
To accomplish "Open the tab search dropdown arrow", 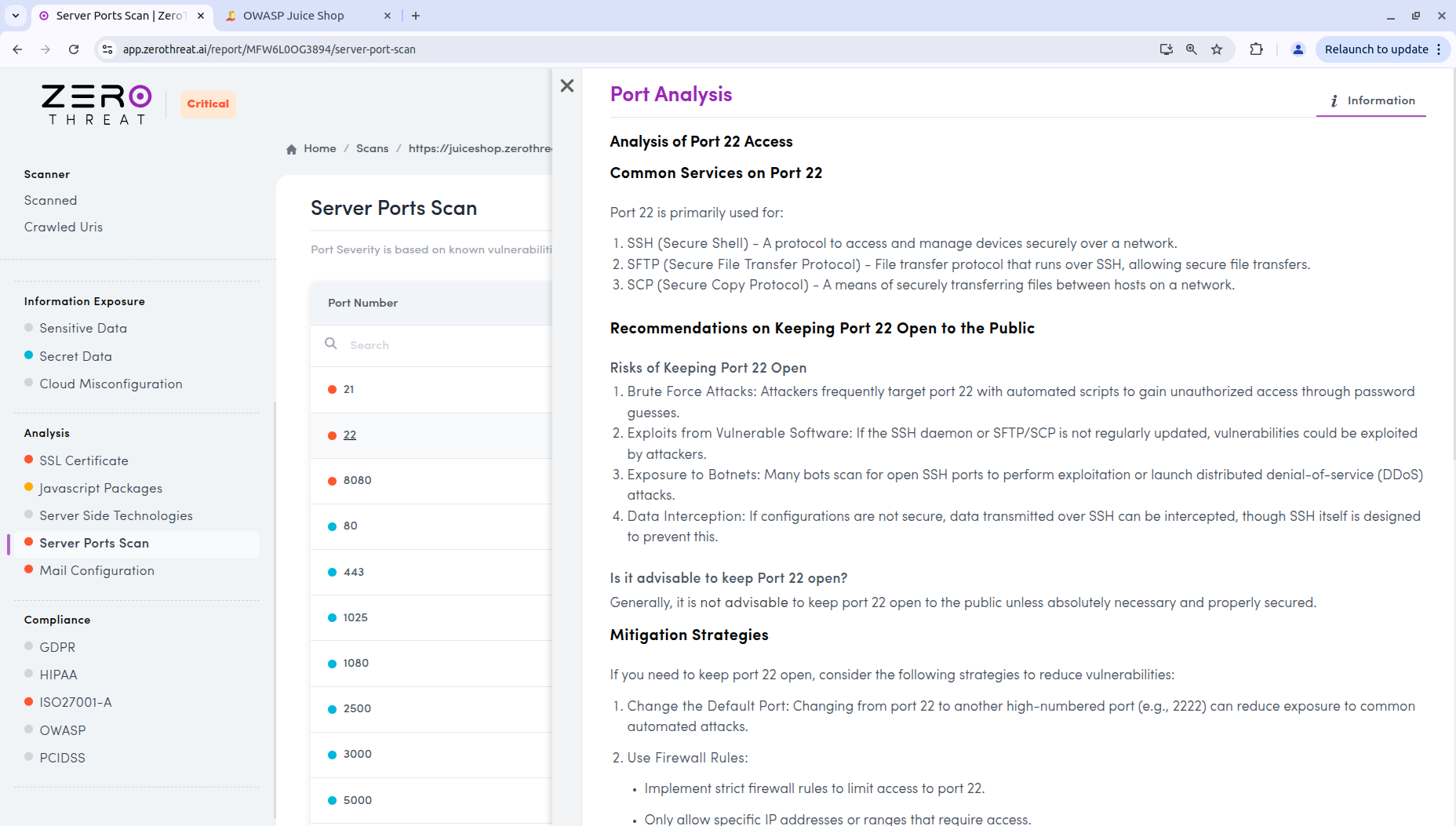I will 16,16.
